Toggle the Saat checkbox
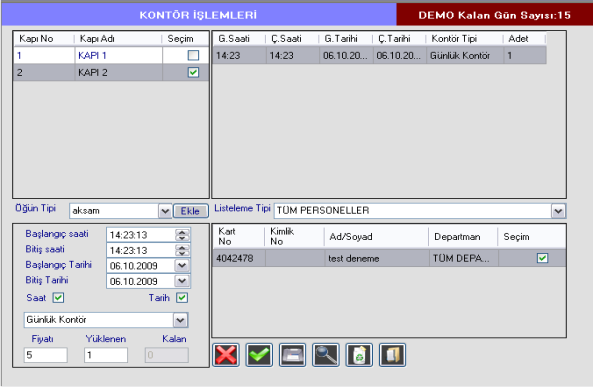 [x=58, y=298]
